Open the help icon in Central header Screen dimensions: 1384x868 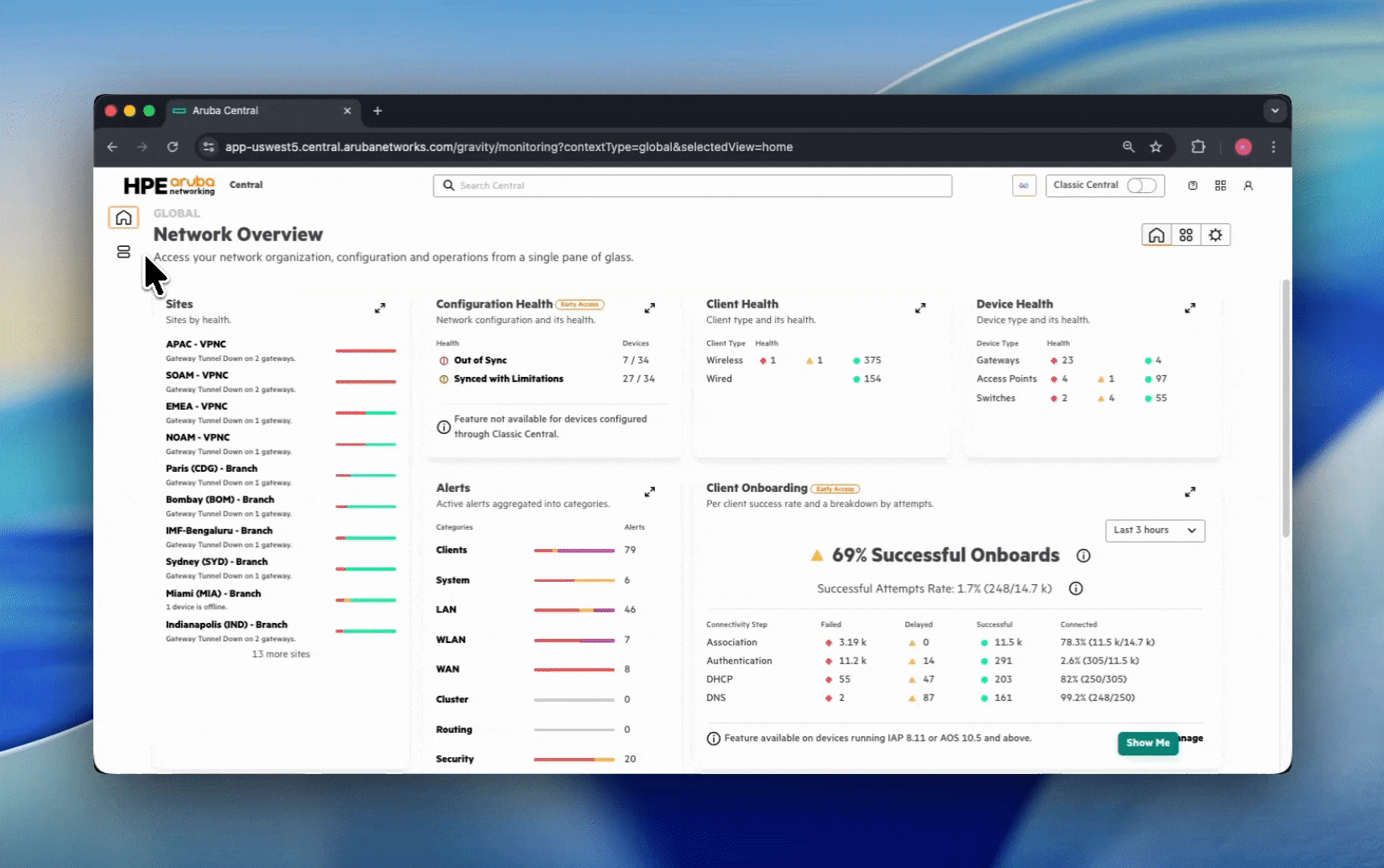1193,186
